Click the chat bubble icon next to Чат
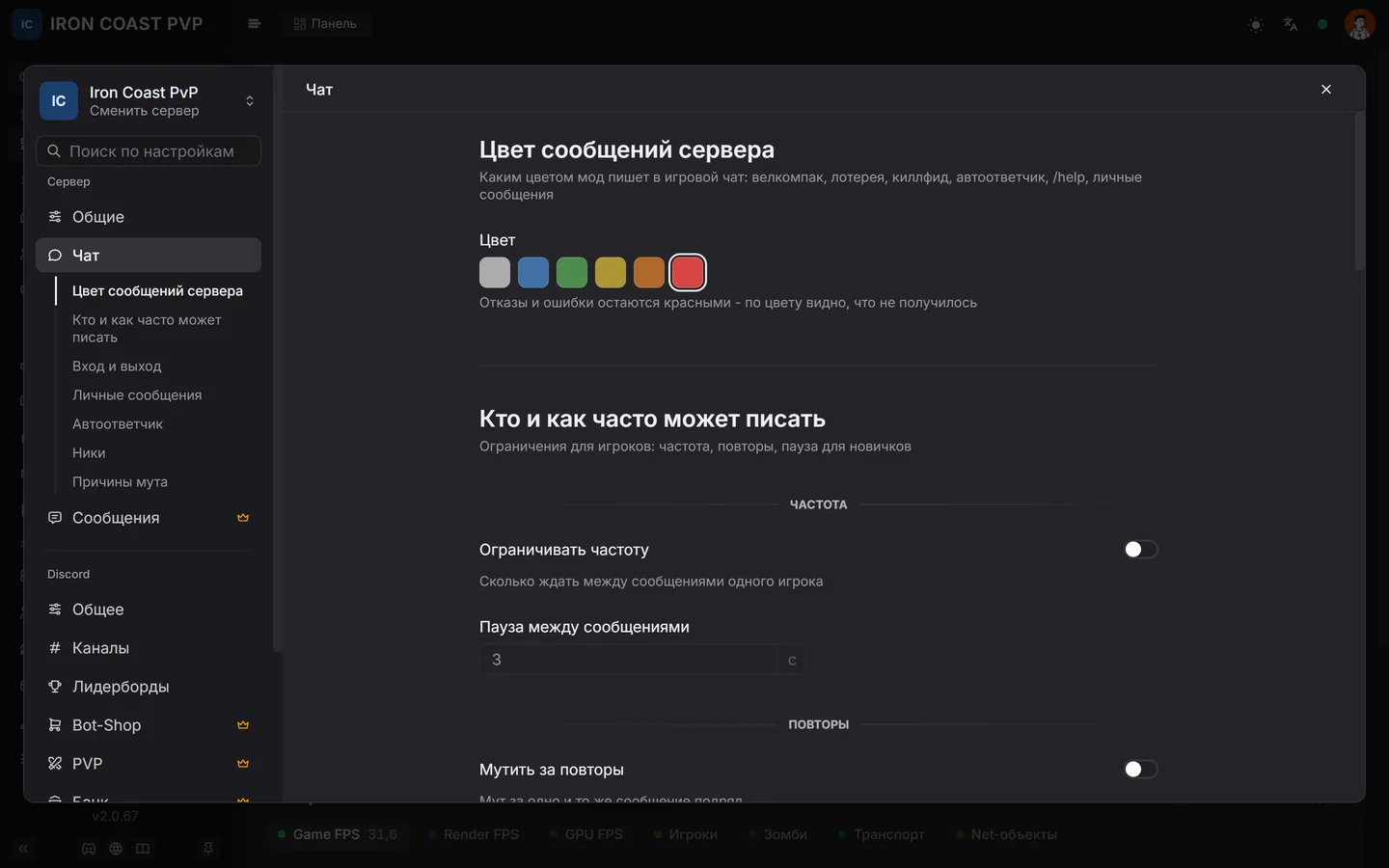Image resolution: width=1389 pixels, height=868 pixels. coord(55,256)
